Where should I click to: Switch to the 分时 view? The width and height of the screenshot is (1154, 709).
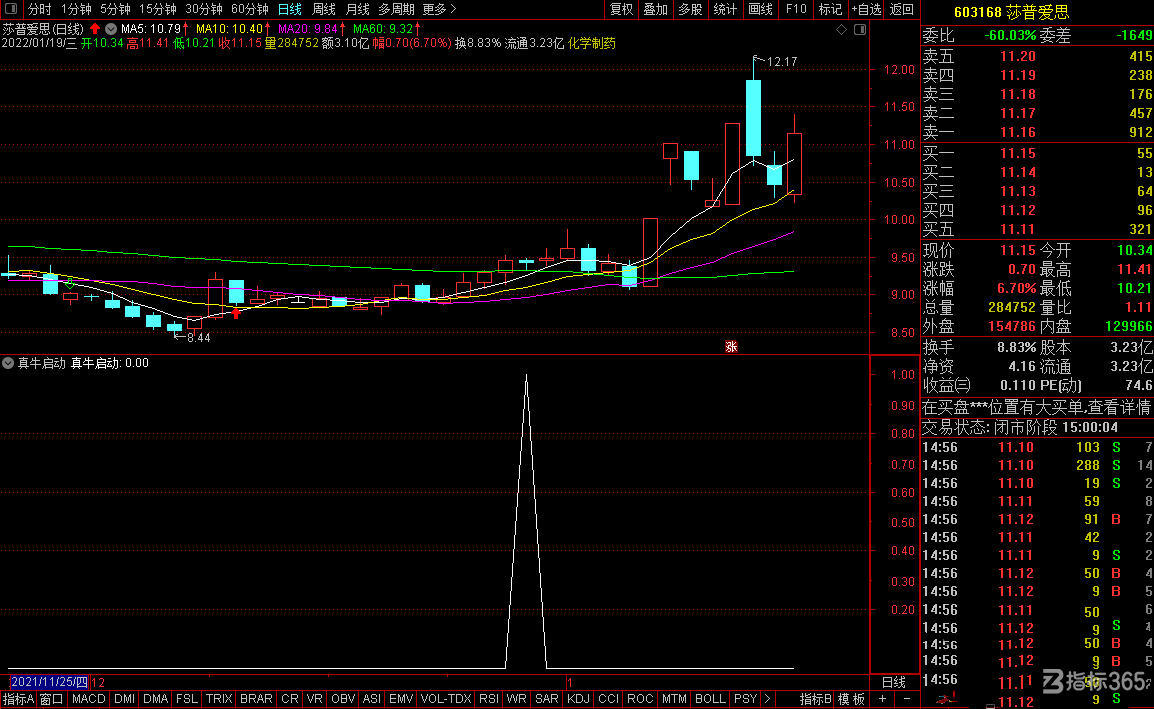pos(40,9)
